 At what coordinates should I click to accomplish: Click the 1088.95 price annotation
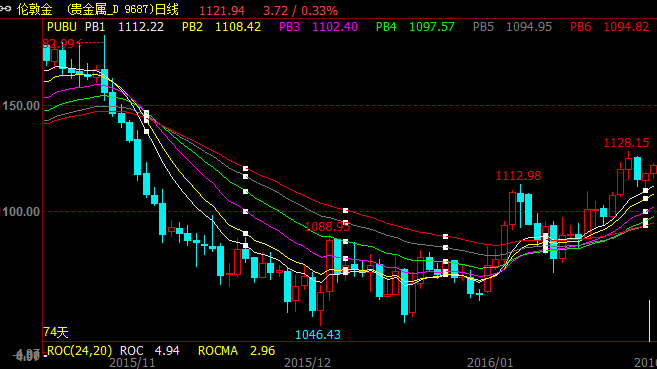pos(327,227)
